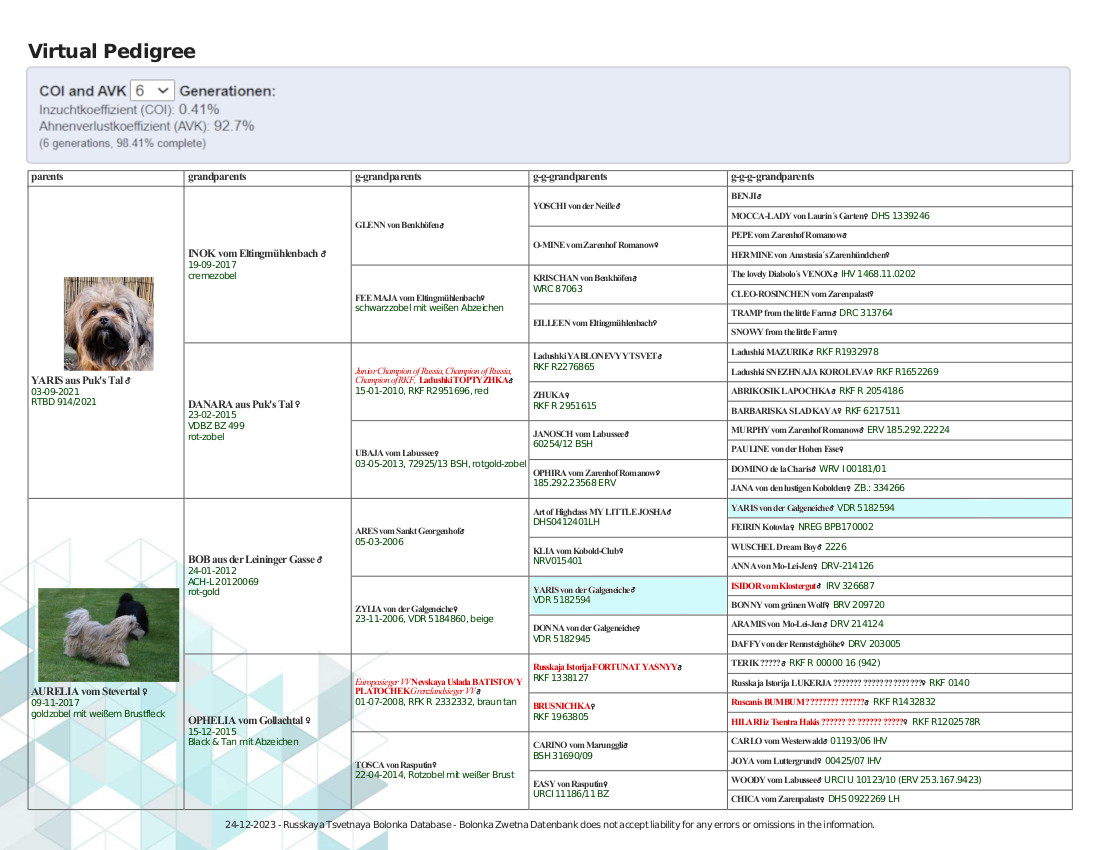Click Ladushki MAZURIK RKF R1932978
This screenshot has height=850, width=1100.
click(x=805, y=351)
